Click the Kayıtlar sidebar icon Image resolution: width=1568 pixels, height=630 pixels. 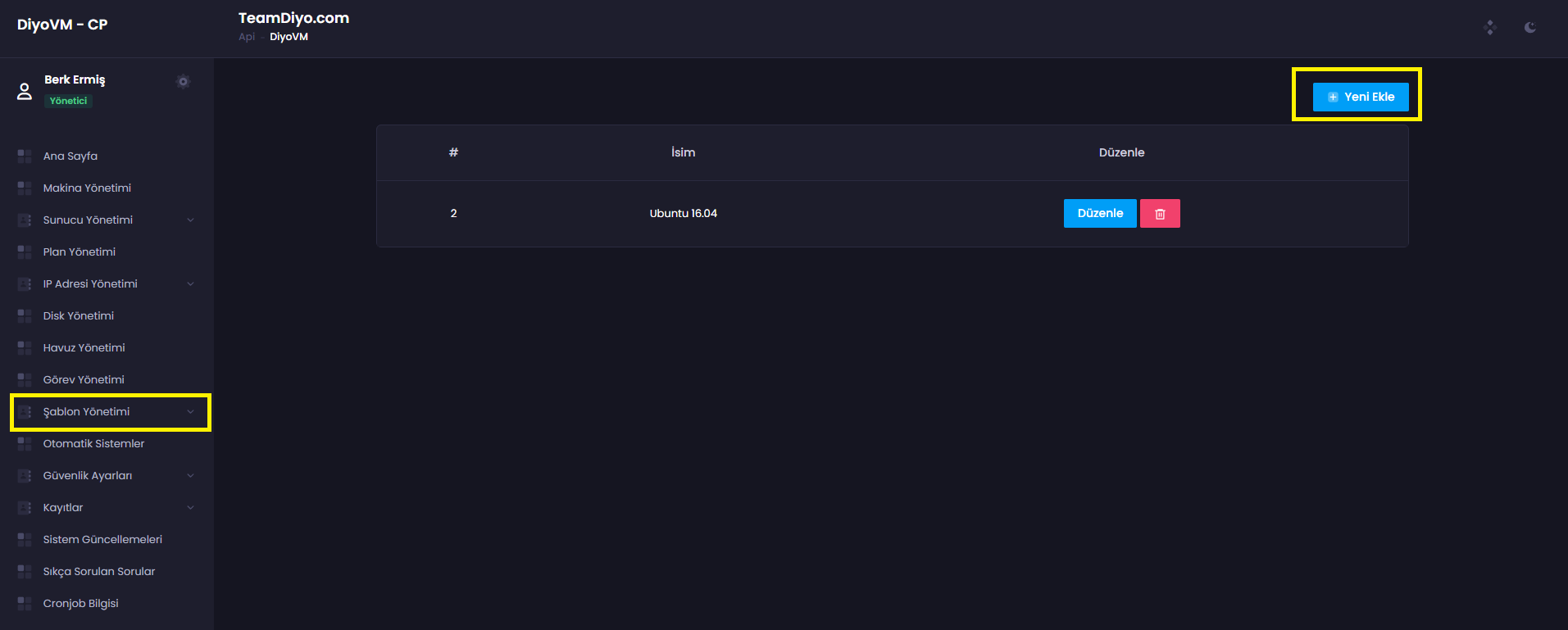tap(25, 507)
